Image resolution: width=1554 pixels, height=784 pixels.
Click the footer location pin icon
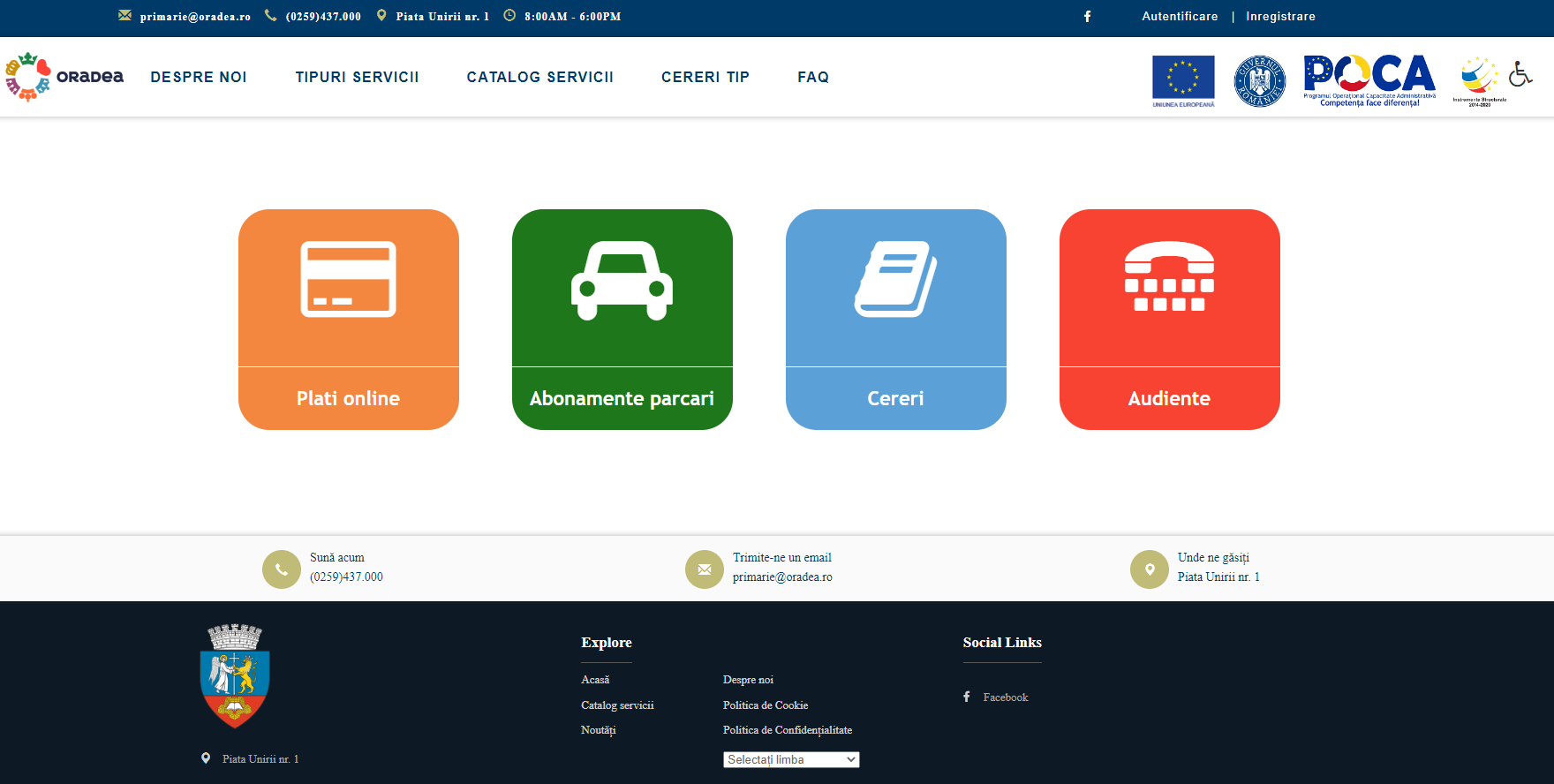click(206, 758)
